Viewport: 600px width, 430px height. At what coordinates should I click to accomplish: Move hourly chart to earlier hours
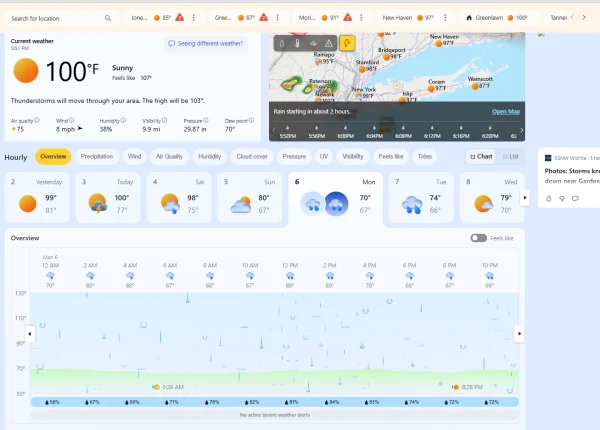pyautogui.click(x=29, y=334)
